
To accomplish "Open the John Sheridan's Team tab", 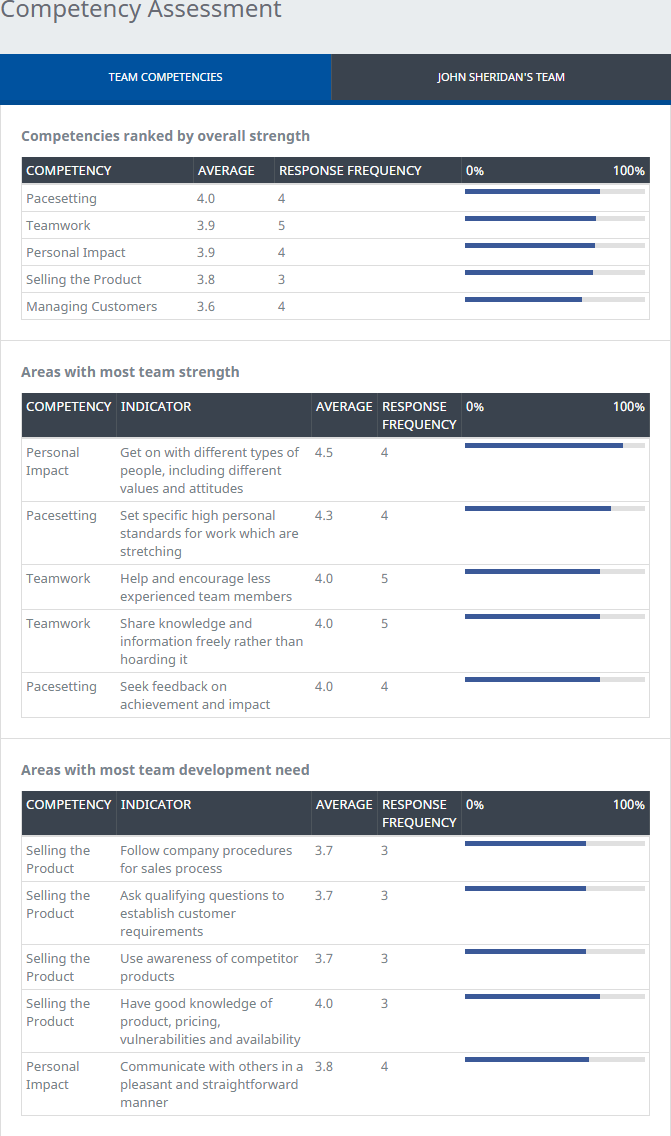I will 500,77.
